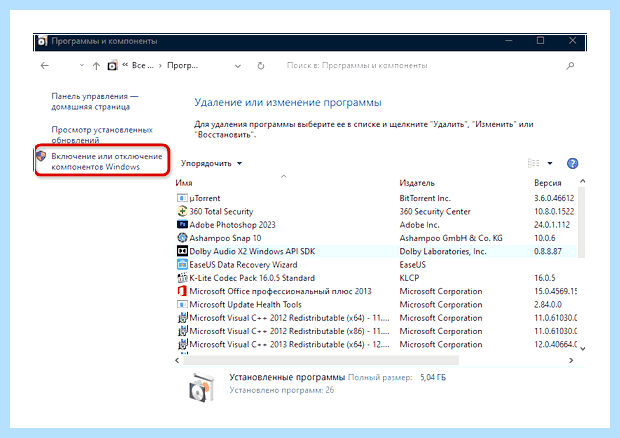
Task: Select the K-Lite Codec Pack icon
Action: (182, 278)
